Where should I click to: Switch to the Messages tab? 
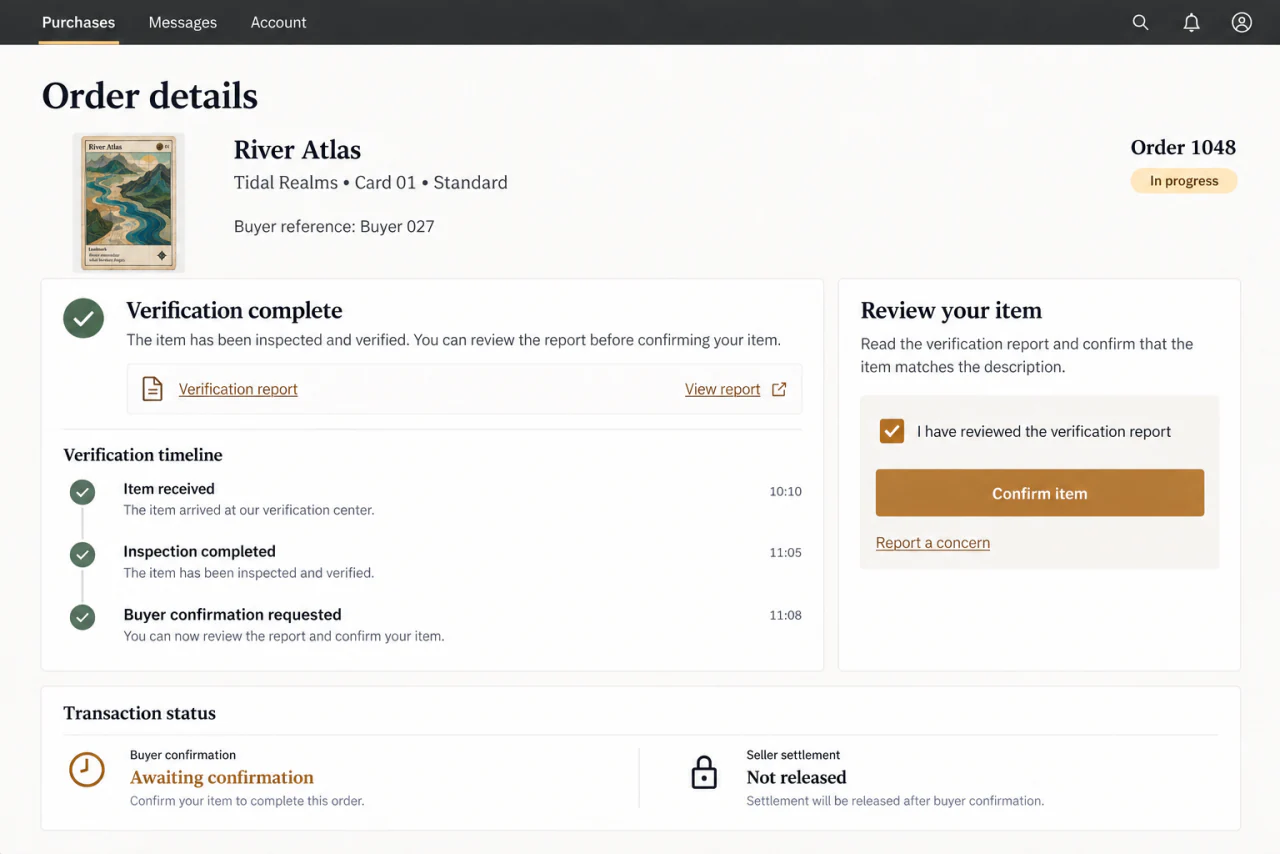point(183,22)
